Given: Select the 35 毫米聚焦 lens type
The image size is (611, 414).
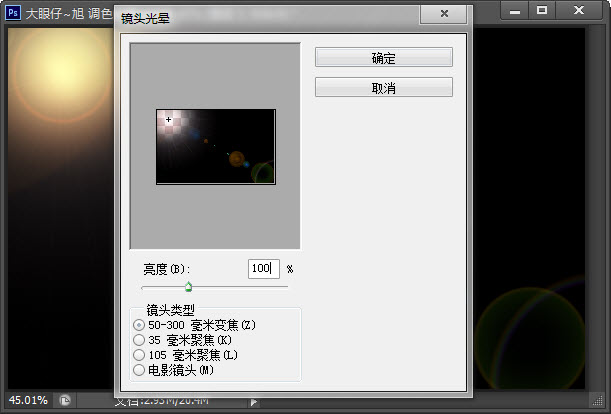Looking at the screenshot, I should 139,340.
